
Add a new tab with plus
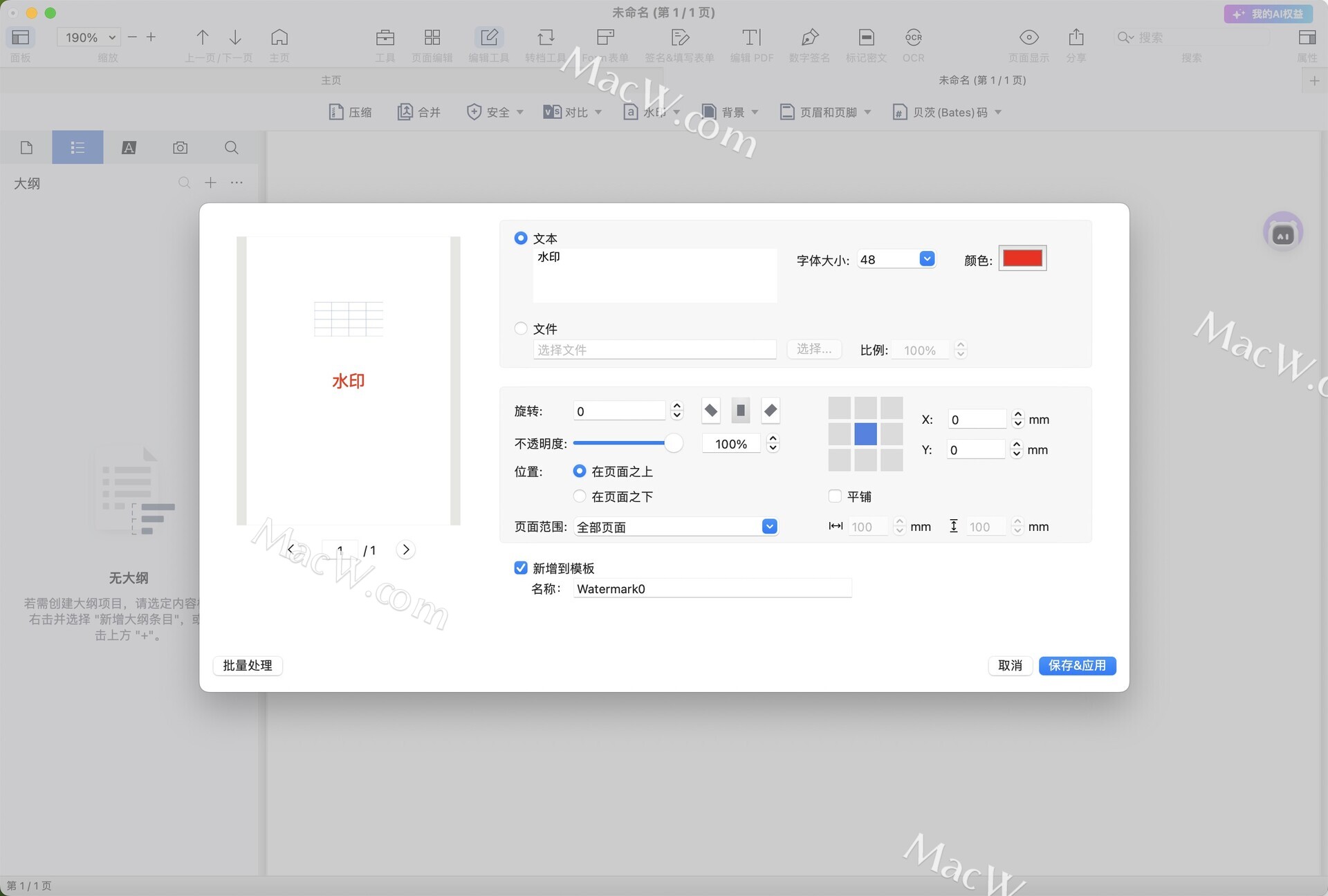point(1314,81)
